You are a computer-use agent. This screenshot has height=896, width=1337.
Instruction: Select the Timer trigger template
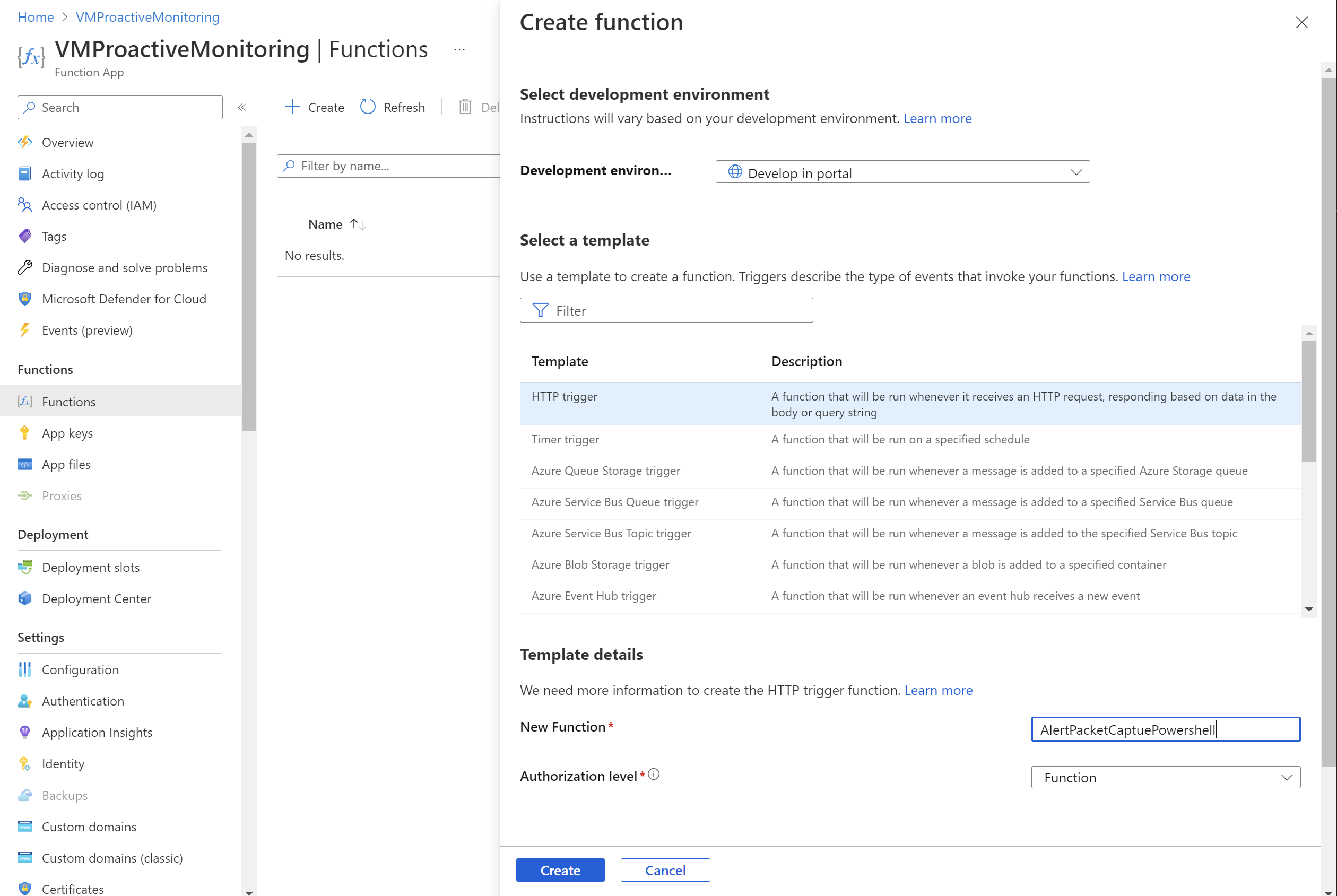pos(564,439)
